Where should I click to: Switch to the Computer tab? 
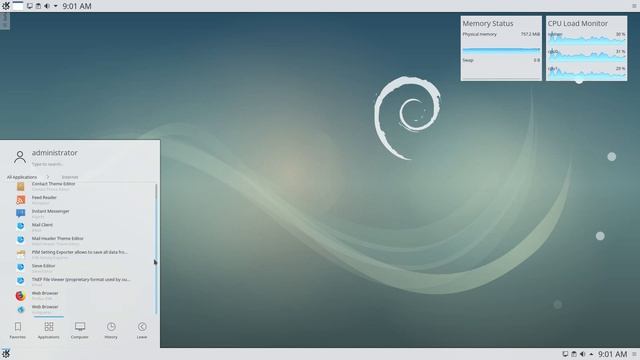point(80,331)
